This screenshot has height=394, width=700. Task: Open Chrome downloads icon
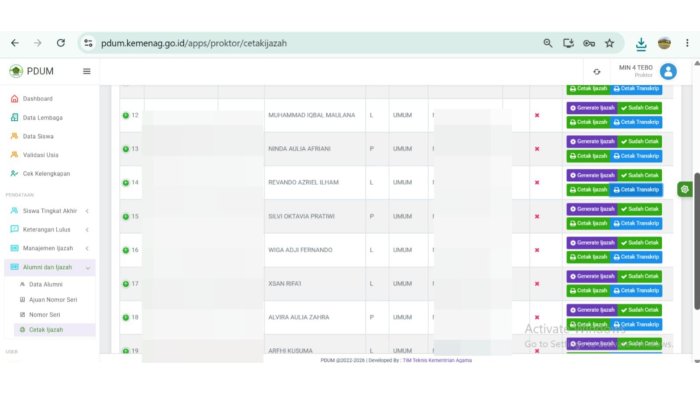pyautogui.click(x=641, y=43)
